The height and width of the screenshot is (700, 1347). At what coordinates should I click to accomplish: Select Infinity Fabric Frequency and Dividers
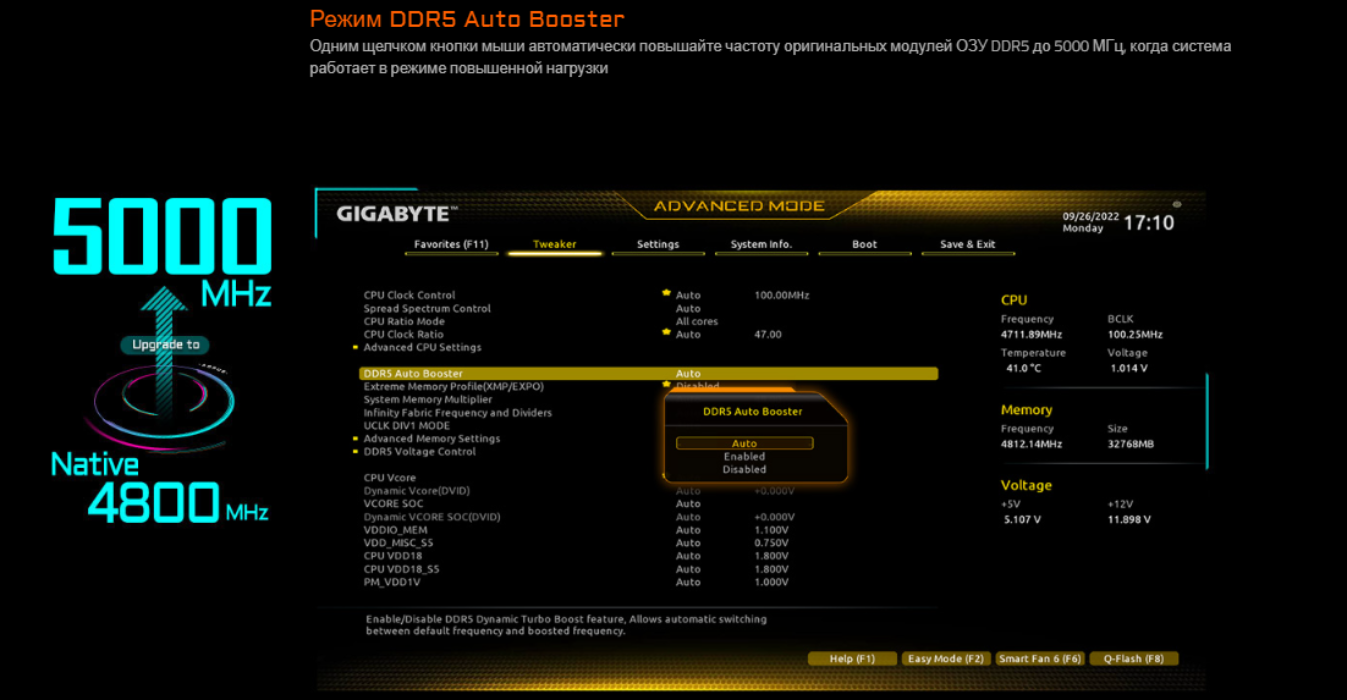point(458,412)
